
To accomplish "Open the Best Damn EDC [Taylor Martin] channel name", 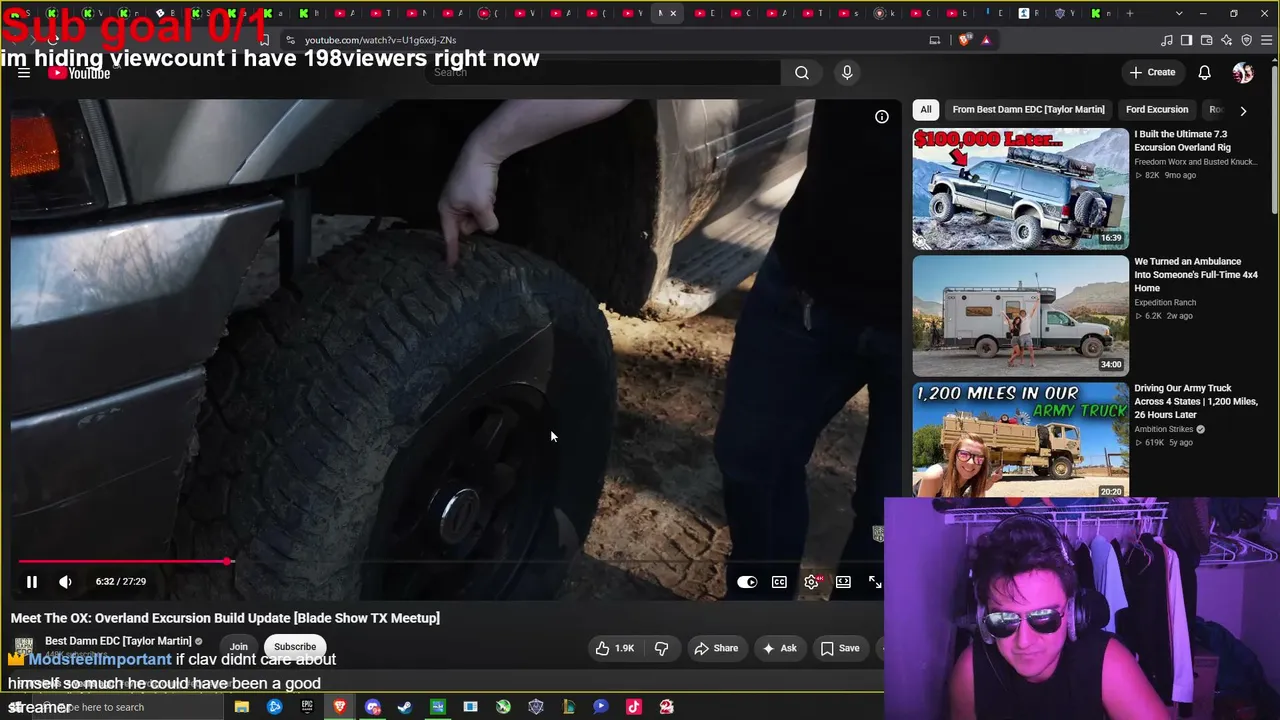I will 118,641.
